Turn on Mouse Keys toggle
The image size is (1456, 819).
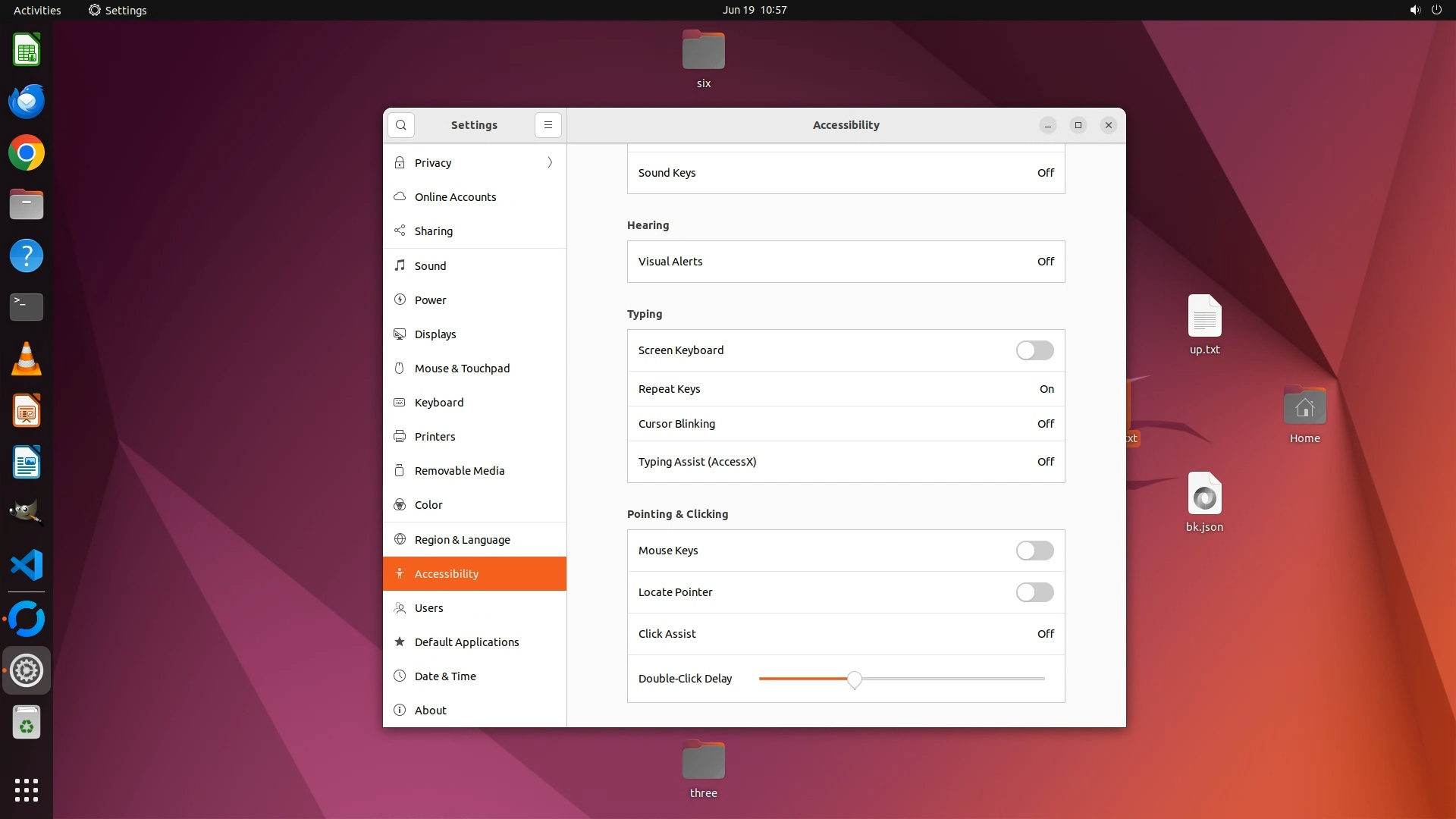click(x=1034, y=551)
